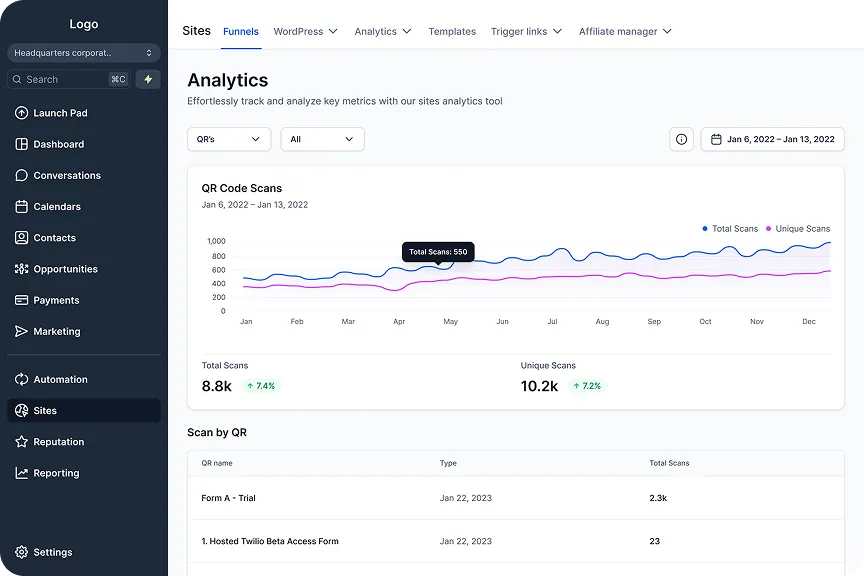Image resolution: width=864 pixels, height=576 pixels.
Task: Click the QR name column header
Action: [x=217, y=463]
